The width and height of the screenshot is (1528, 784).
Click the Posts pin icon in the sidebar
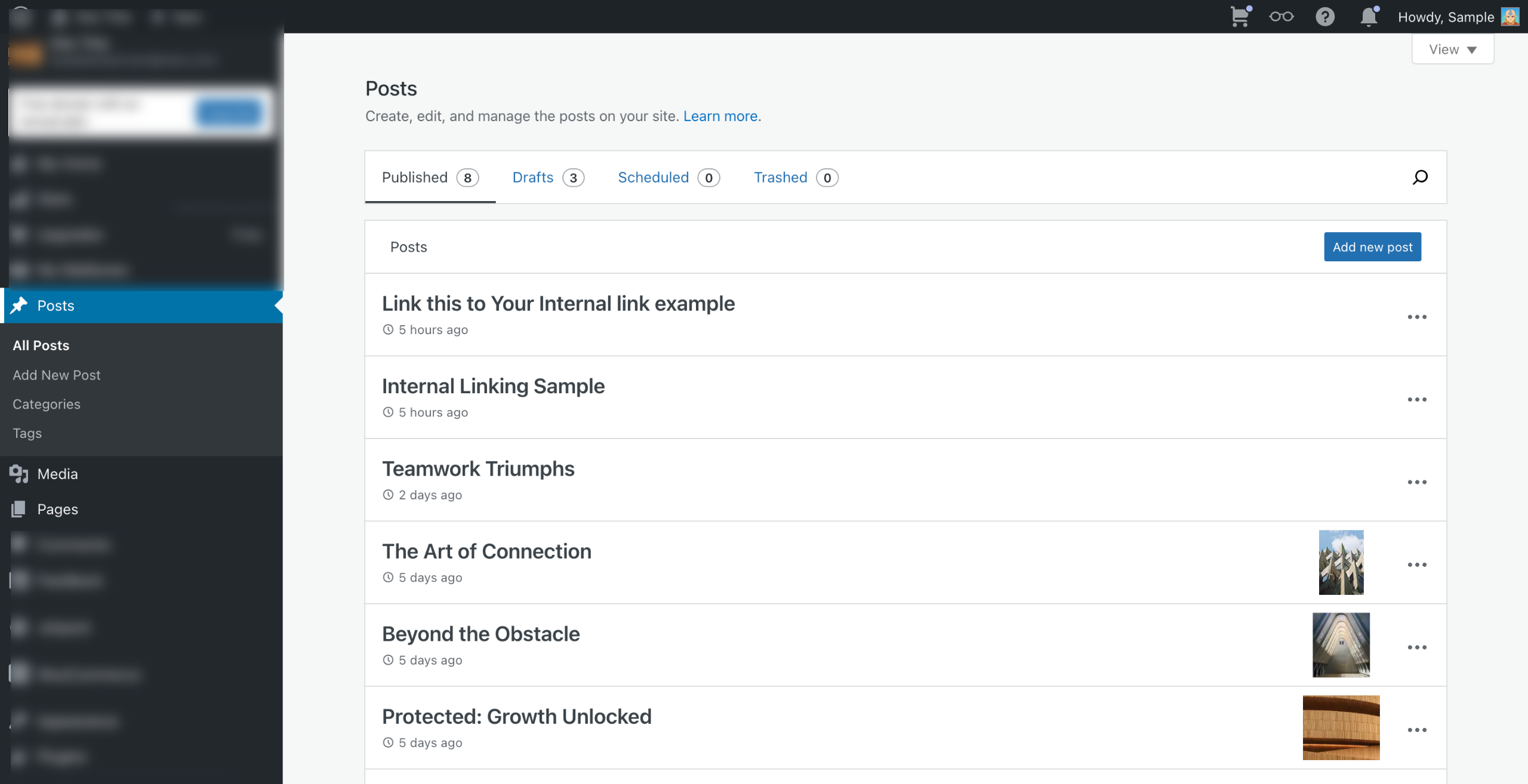click(19, 305)
